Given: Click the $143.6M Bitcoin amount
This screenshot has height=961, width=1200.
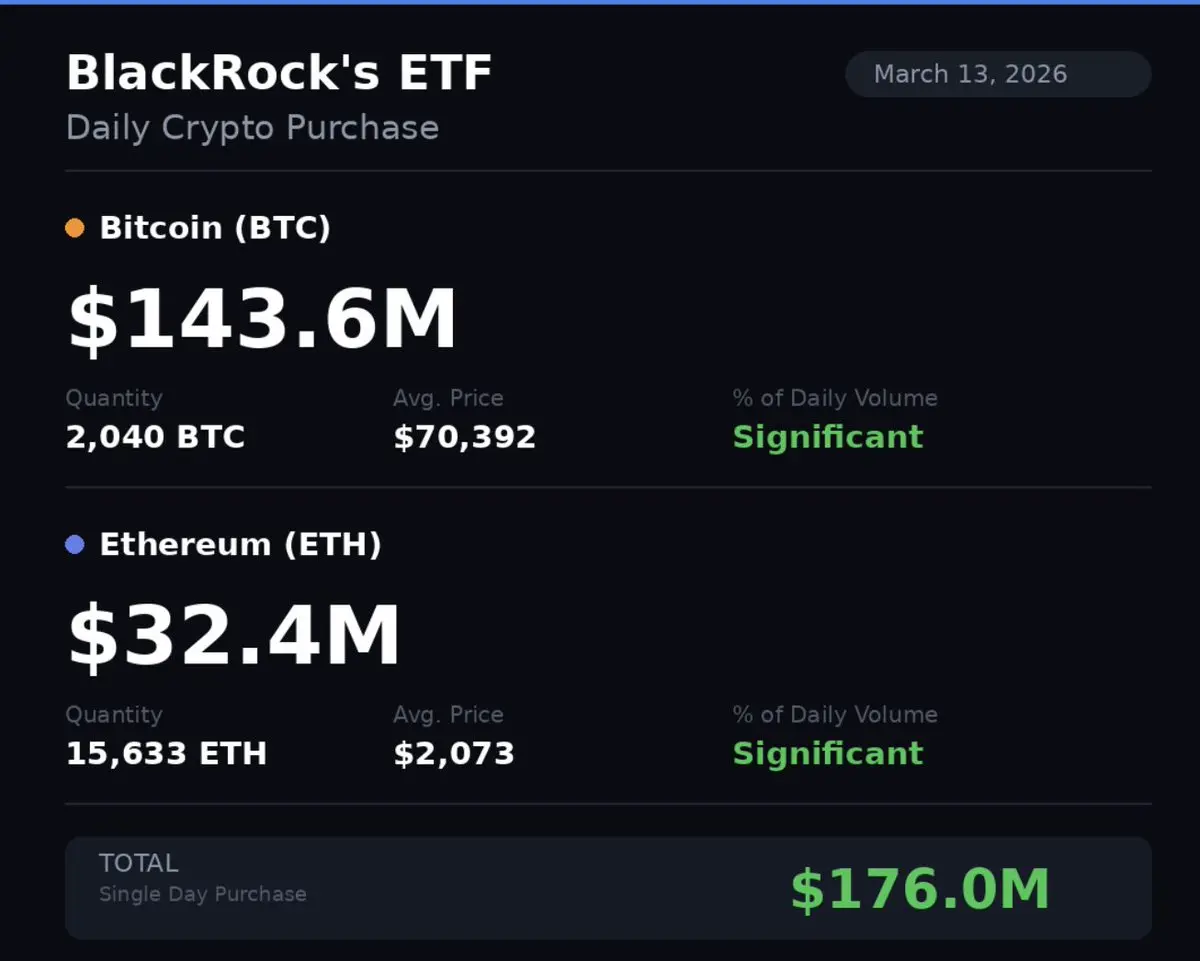Looking at the screenshot, I should pos(262,319).
